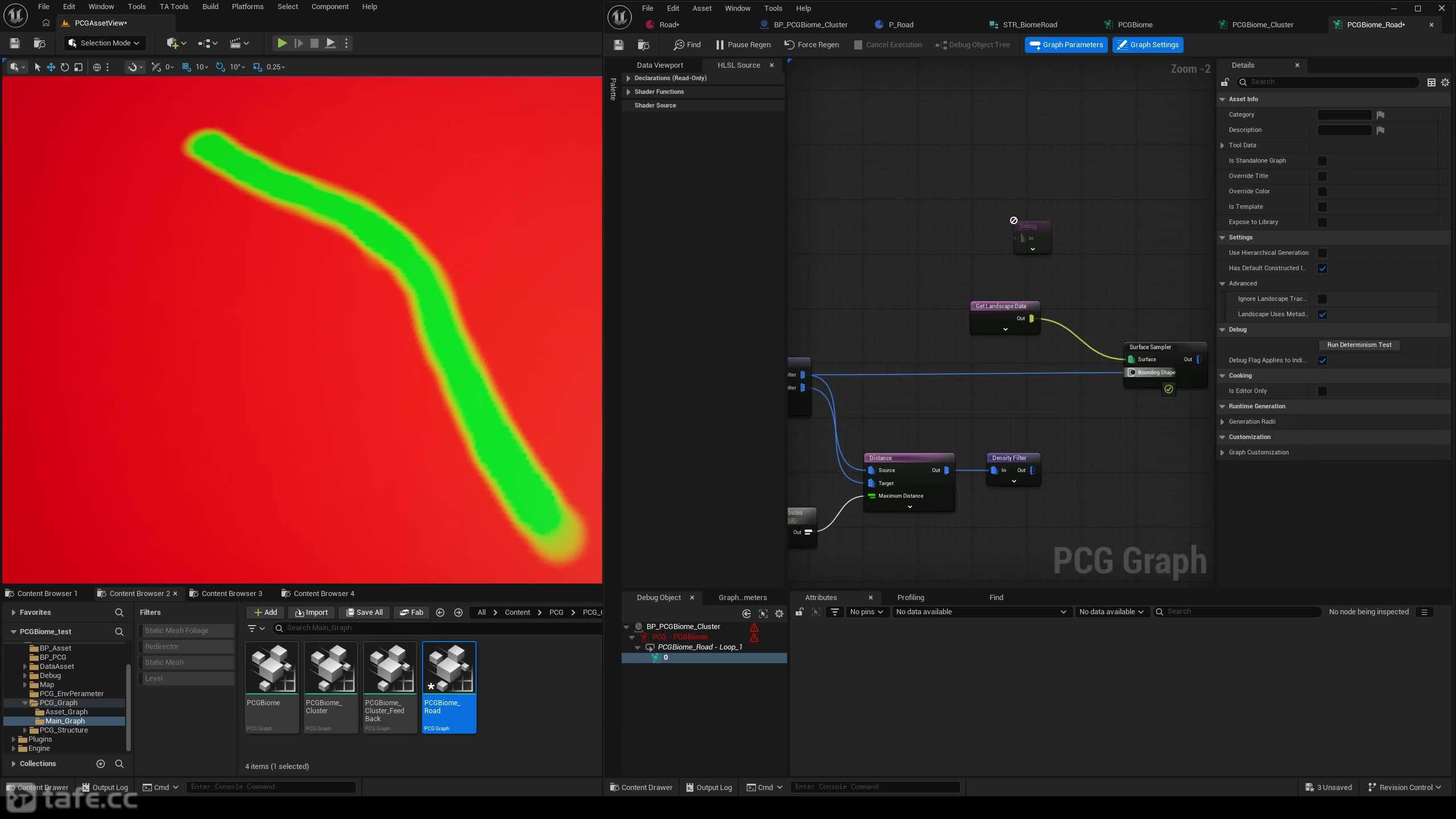Expand Graph Customization section
This screenshot has height=819, width=1456.
pyautogui.click(x=1222, y=453)
